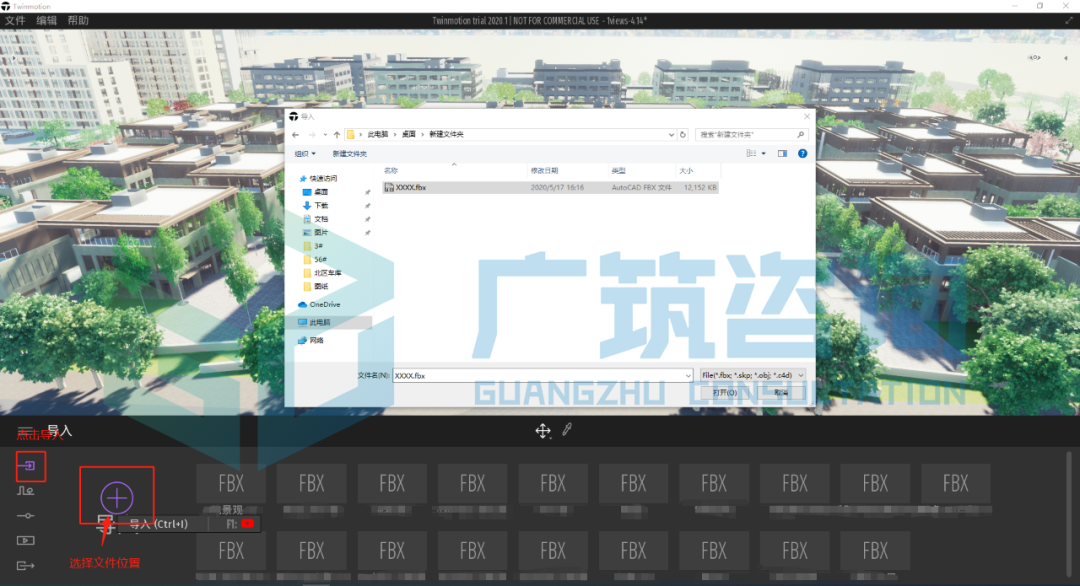Click the magnifier icon in the search box
This screenshot has height=586, width=1080.
[800, 134]
